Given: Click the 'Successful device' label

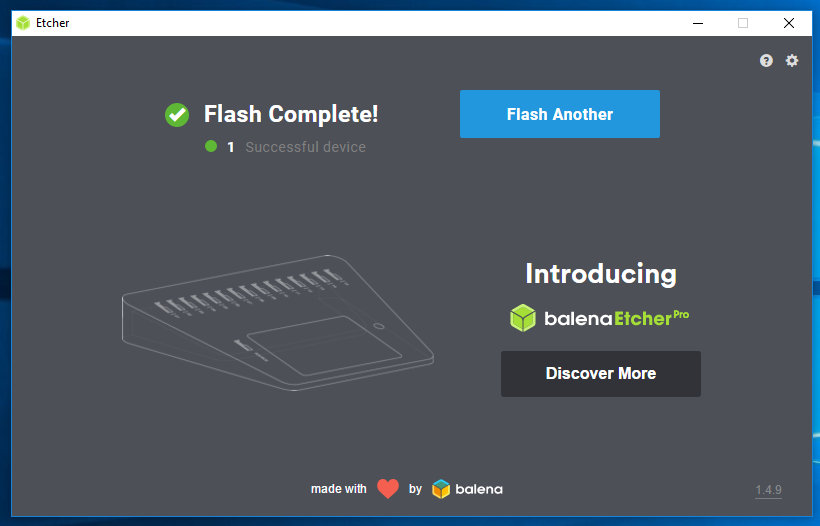Looking at the screenshot, I should pyautogui.click(x=305, y=147).
